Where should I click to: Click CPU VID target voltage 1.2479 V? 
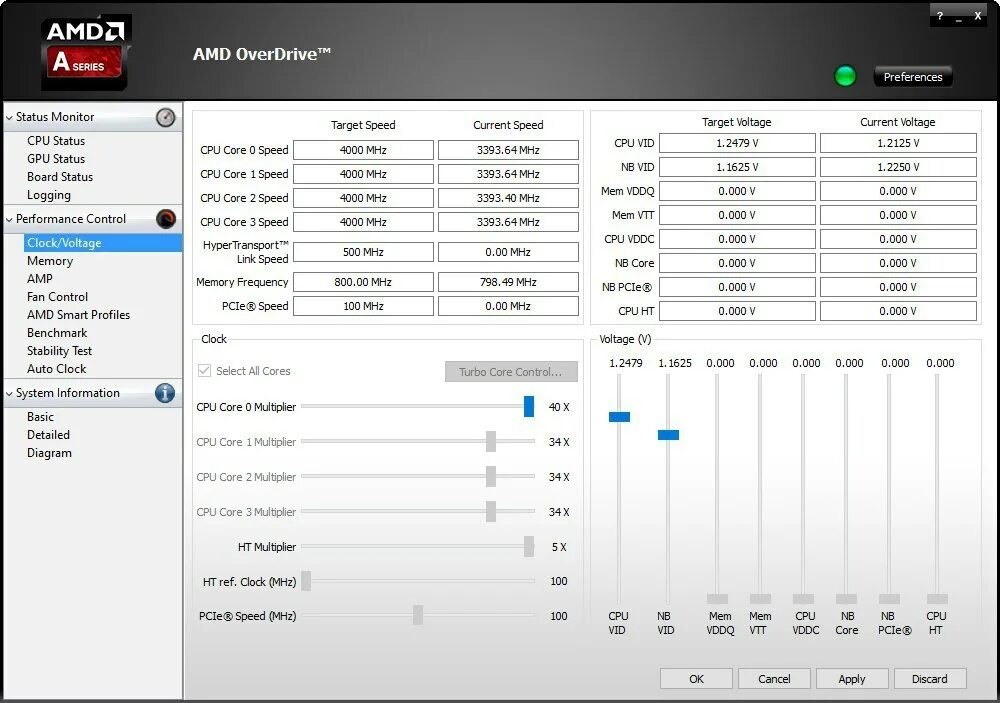click(737, 143)
